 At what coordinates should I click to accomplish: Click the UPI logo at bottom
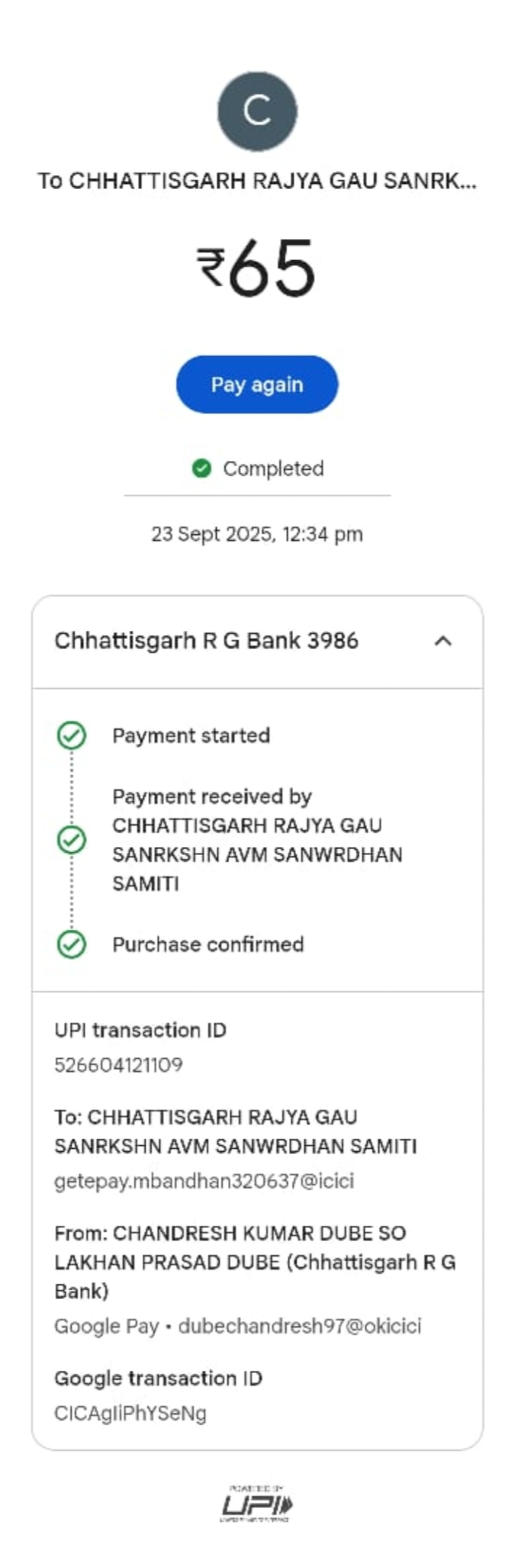point(256,1504)
